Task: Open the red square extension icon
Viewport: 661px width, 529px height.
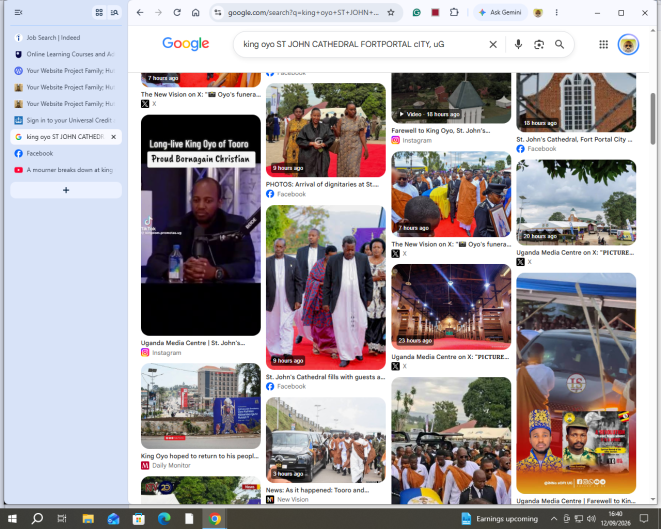Action: coord(435,13)
